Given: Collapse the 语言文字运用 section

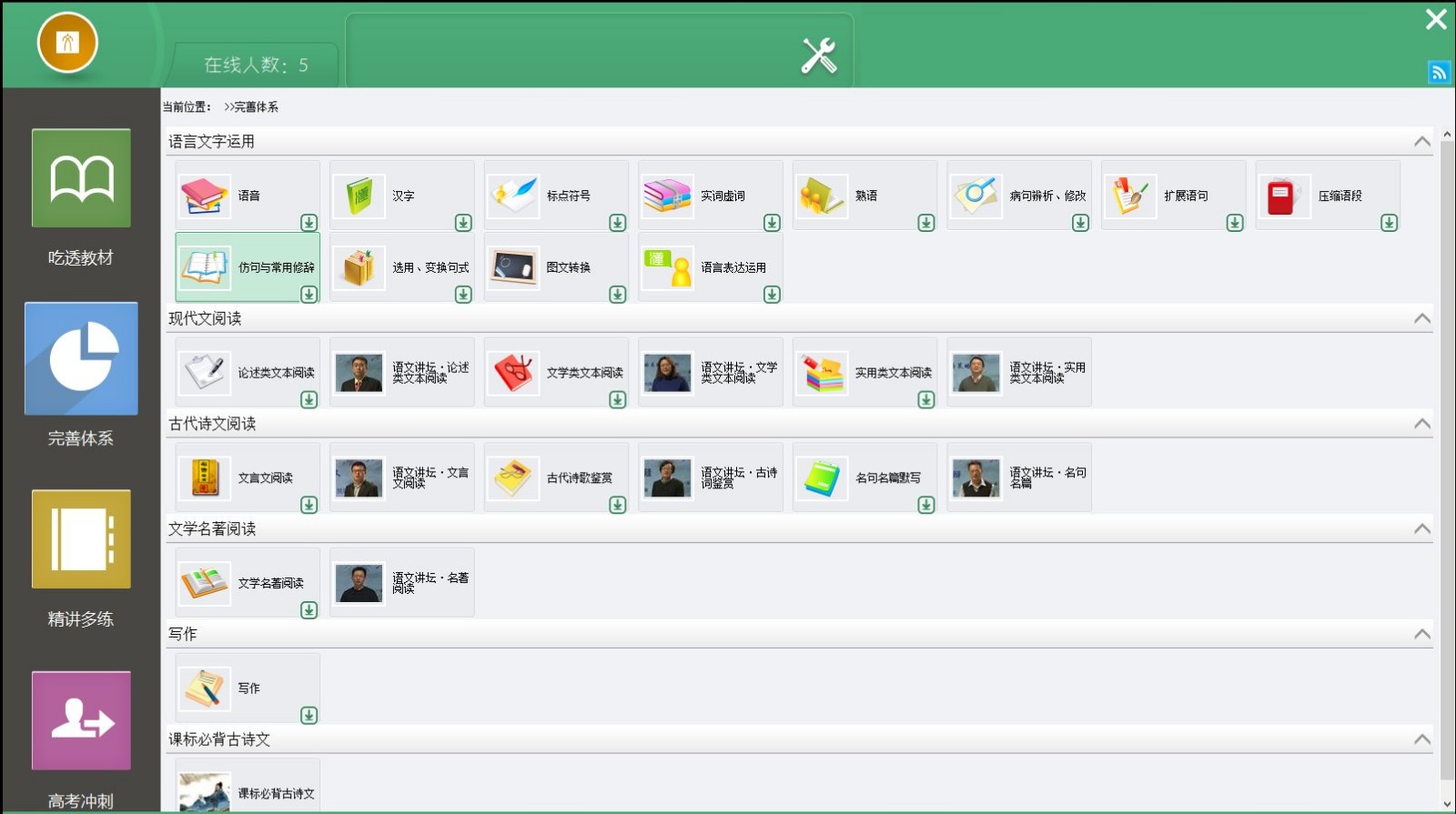Looking at the screenshot, I should (1422, 141).
